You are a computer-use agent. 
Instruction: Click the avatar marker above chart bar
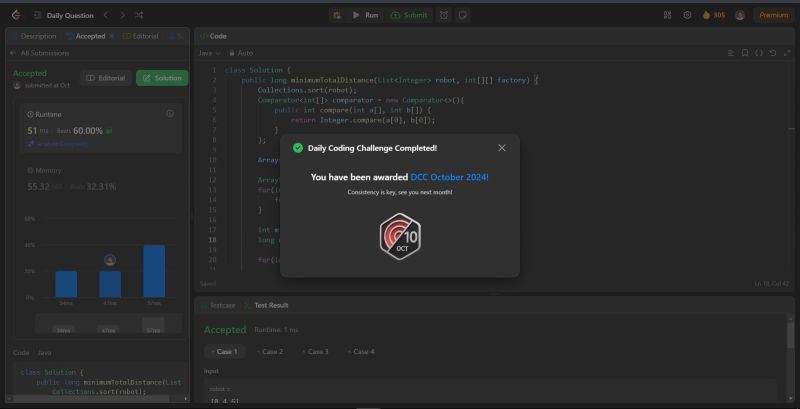[110, 261]
